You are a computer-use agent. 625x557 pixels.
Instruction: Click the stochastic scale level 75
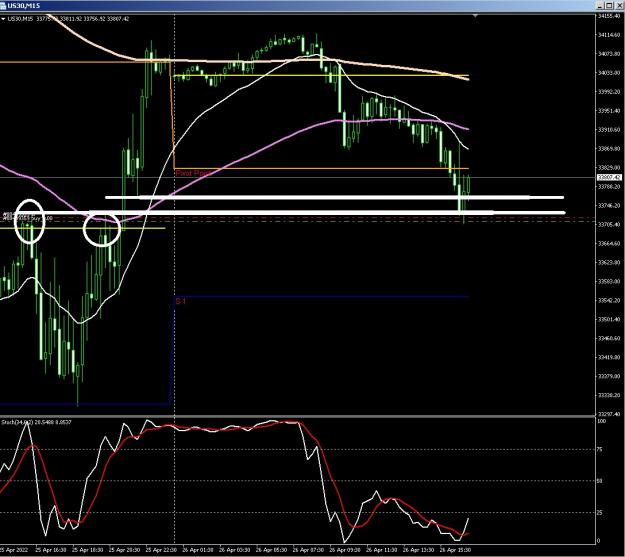click(x=600, y=449)
